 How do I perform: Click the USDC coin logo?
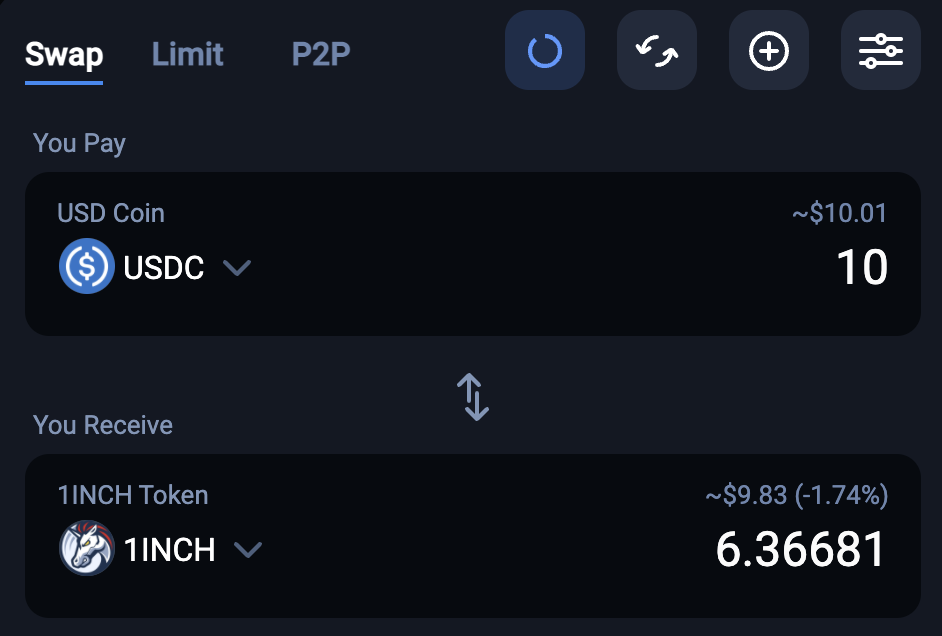[x=86, y=267]
